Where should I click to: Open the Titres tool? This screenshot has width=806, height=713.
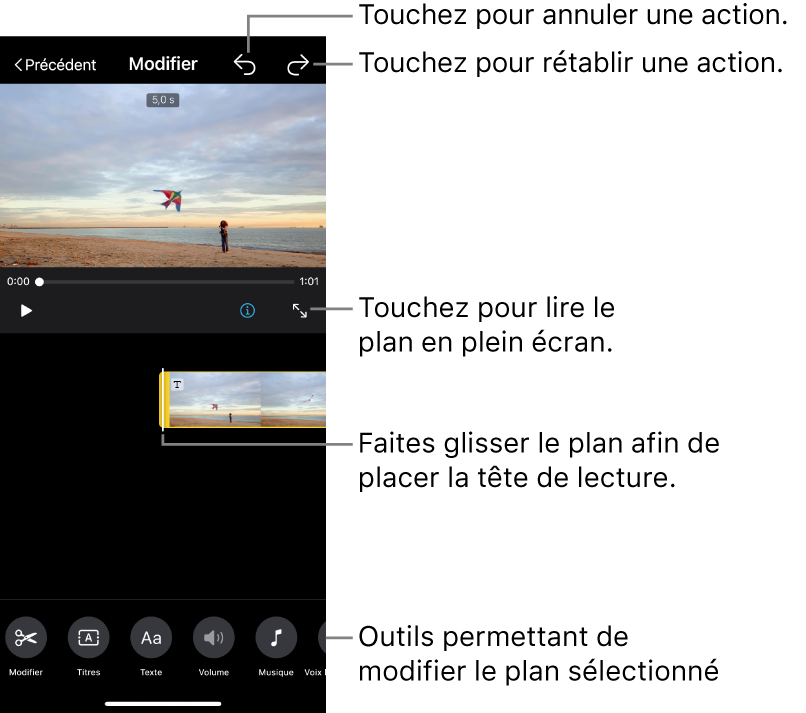coord(88,638)
